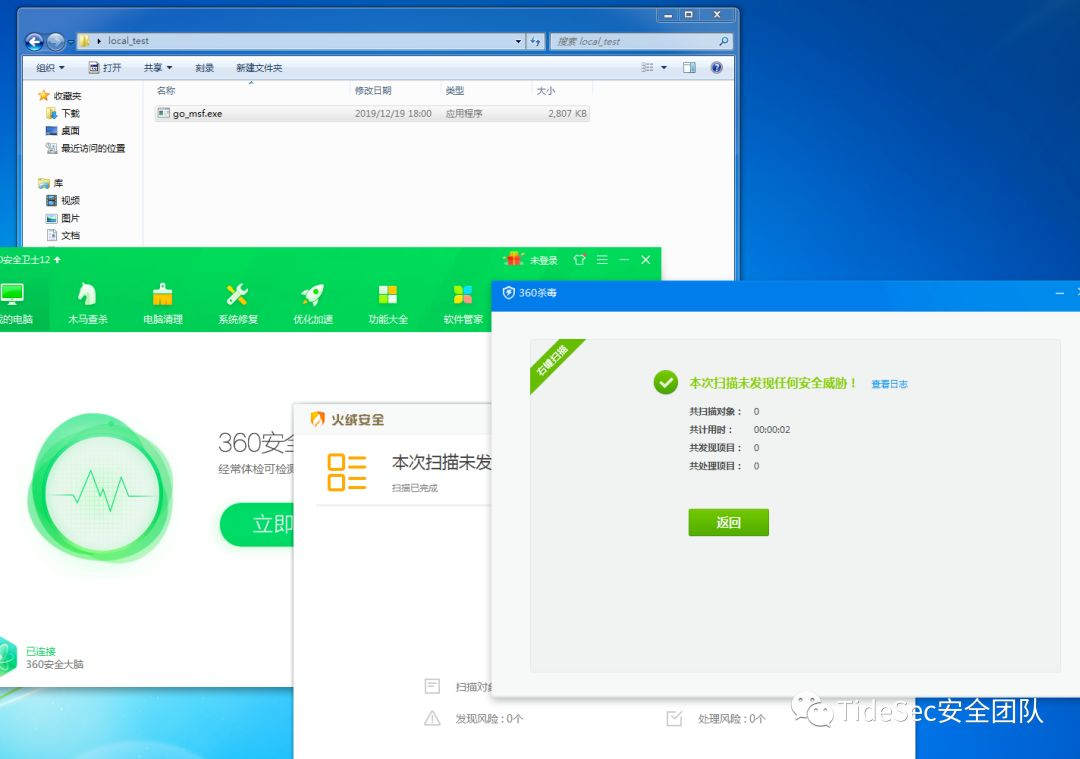Change view using the view icon
1080x759 pixels.
(x=647, y=67)
